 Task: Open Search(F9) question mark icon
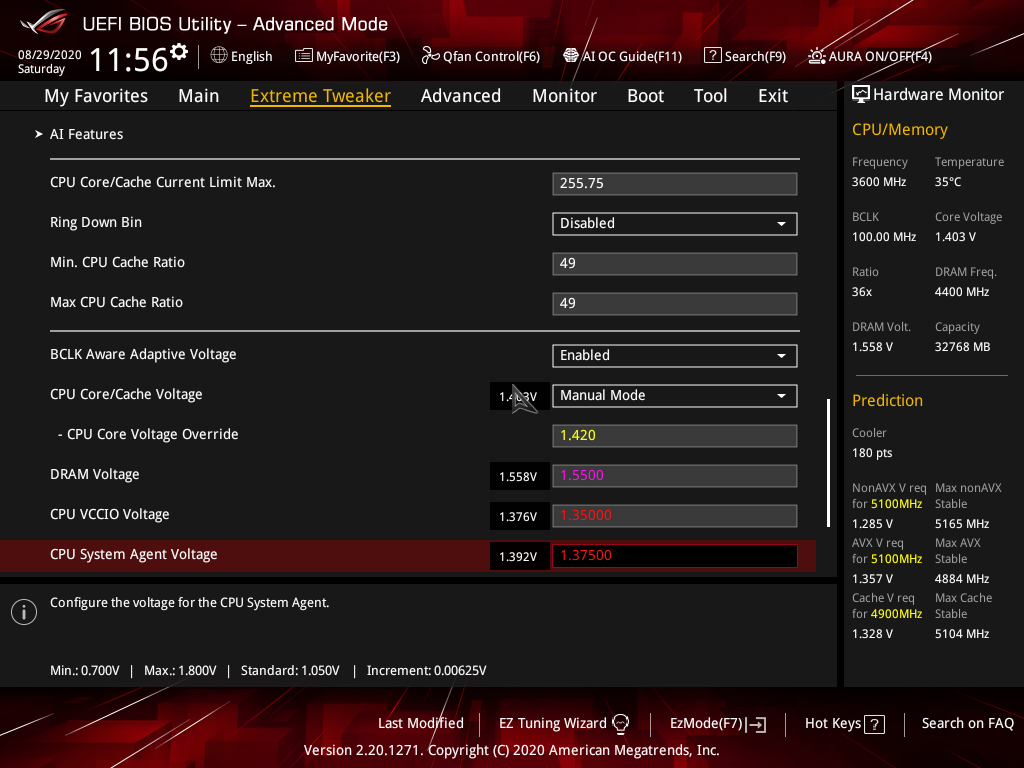click(712, 56)
